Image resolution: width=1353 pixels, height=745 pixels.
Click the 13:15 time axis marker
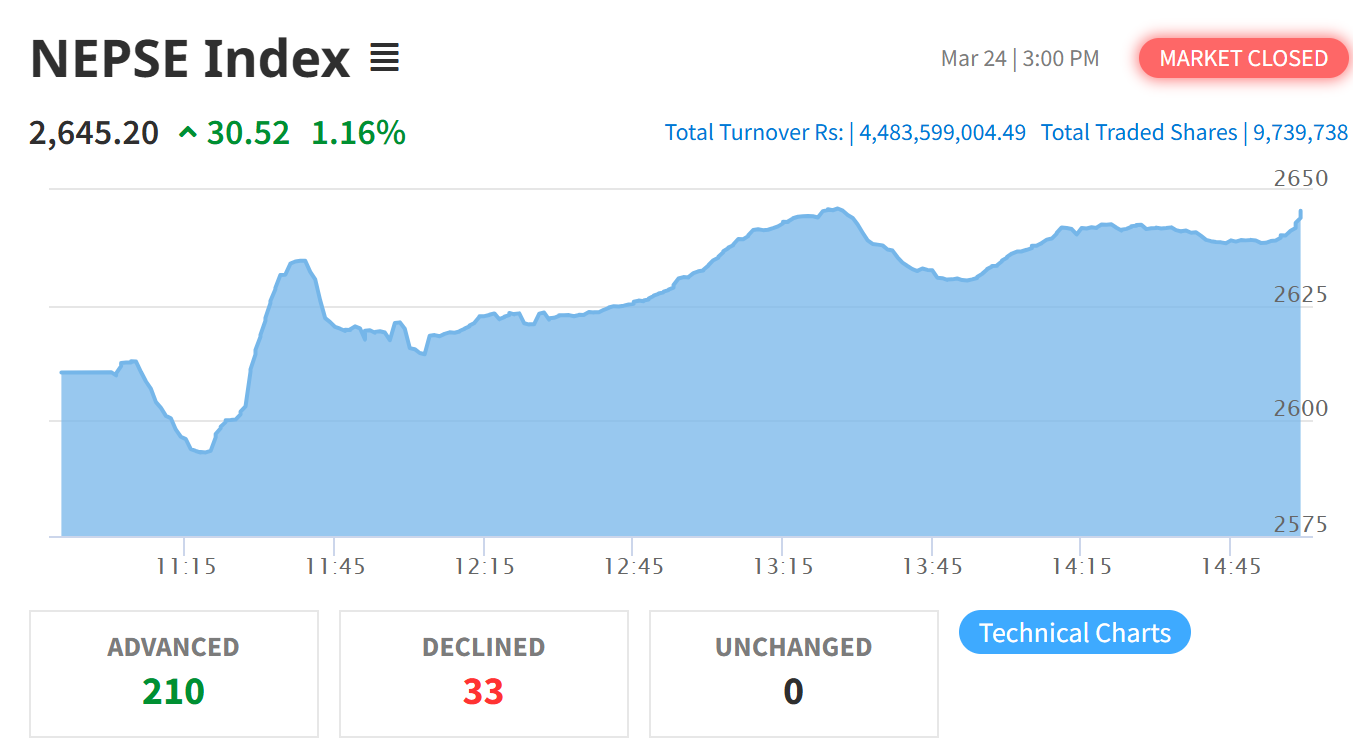pos(783,566)
